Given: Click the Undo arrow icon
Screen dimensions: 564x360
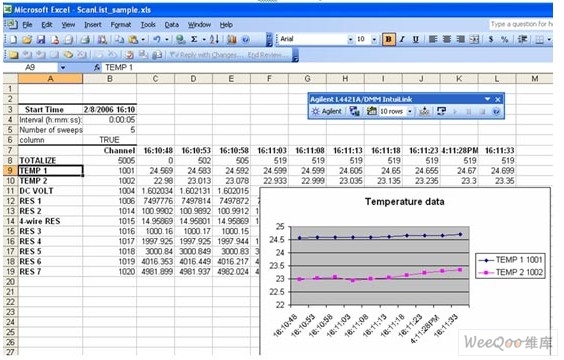Looking at the screenshot, I should click(x=156, y=39).
